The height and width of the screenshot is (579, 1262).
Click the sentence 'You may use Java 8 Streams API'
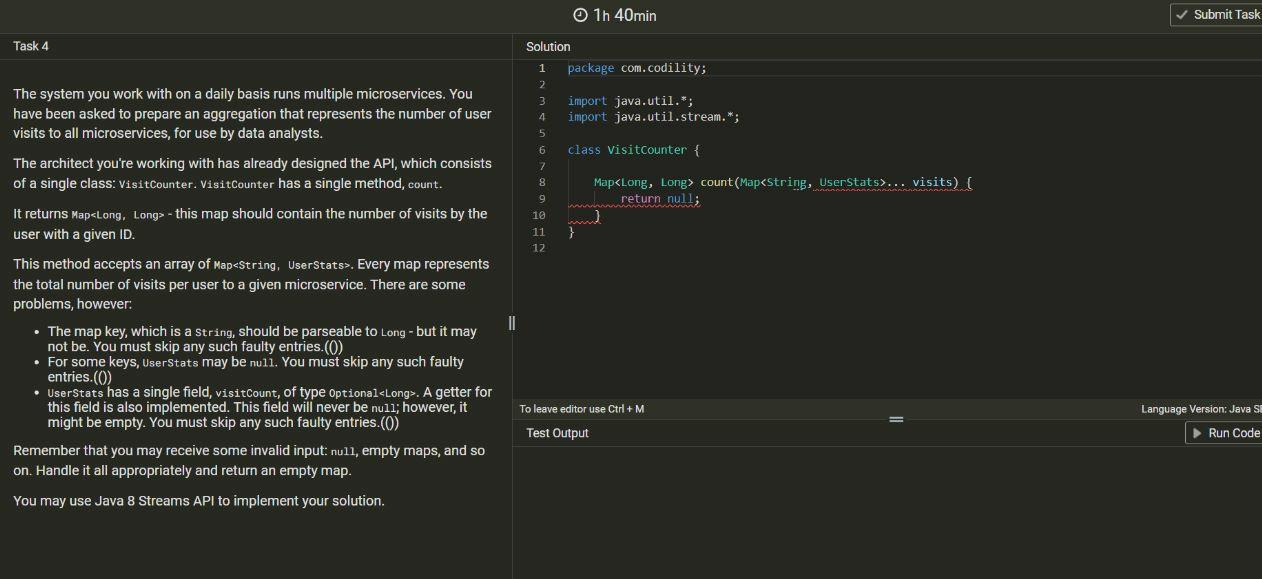199,501
